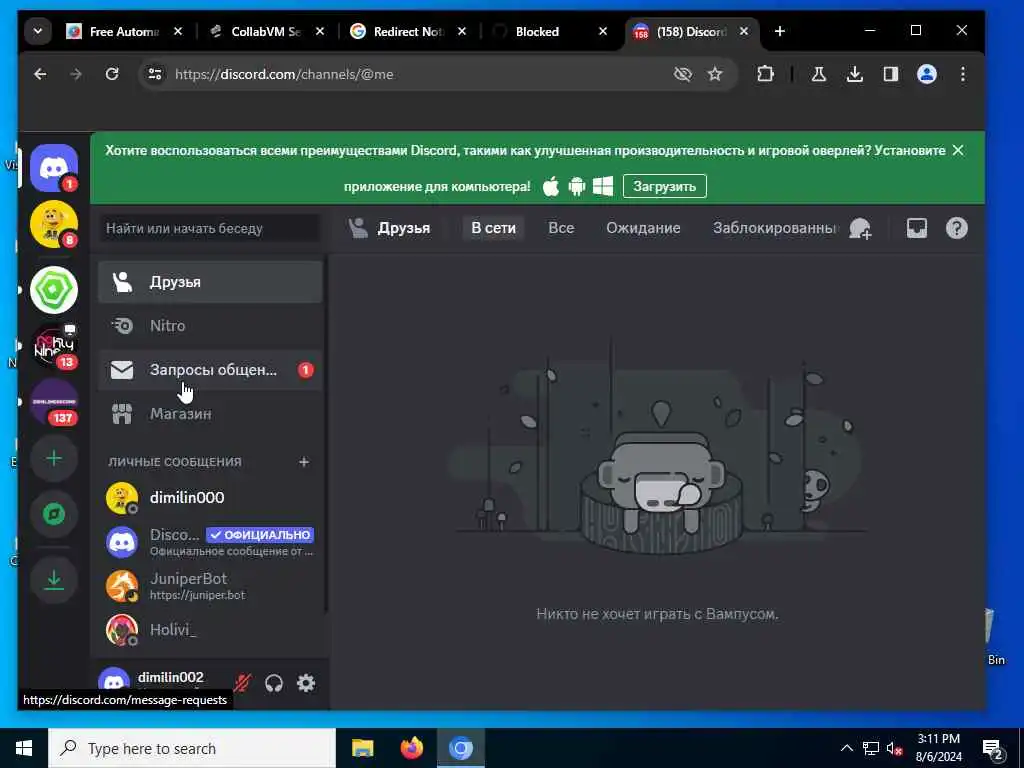
Task: Reload the Discord page
Action: 112,74
